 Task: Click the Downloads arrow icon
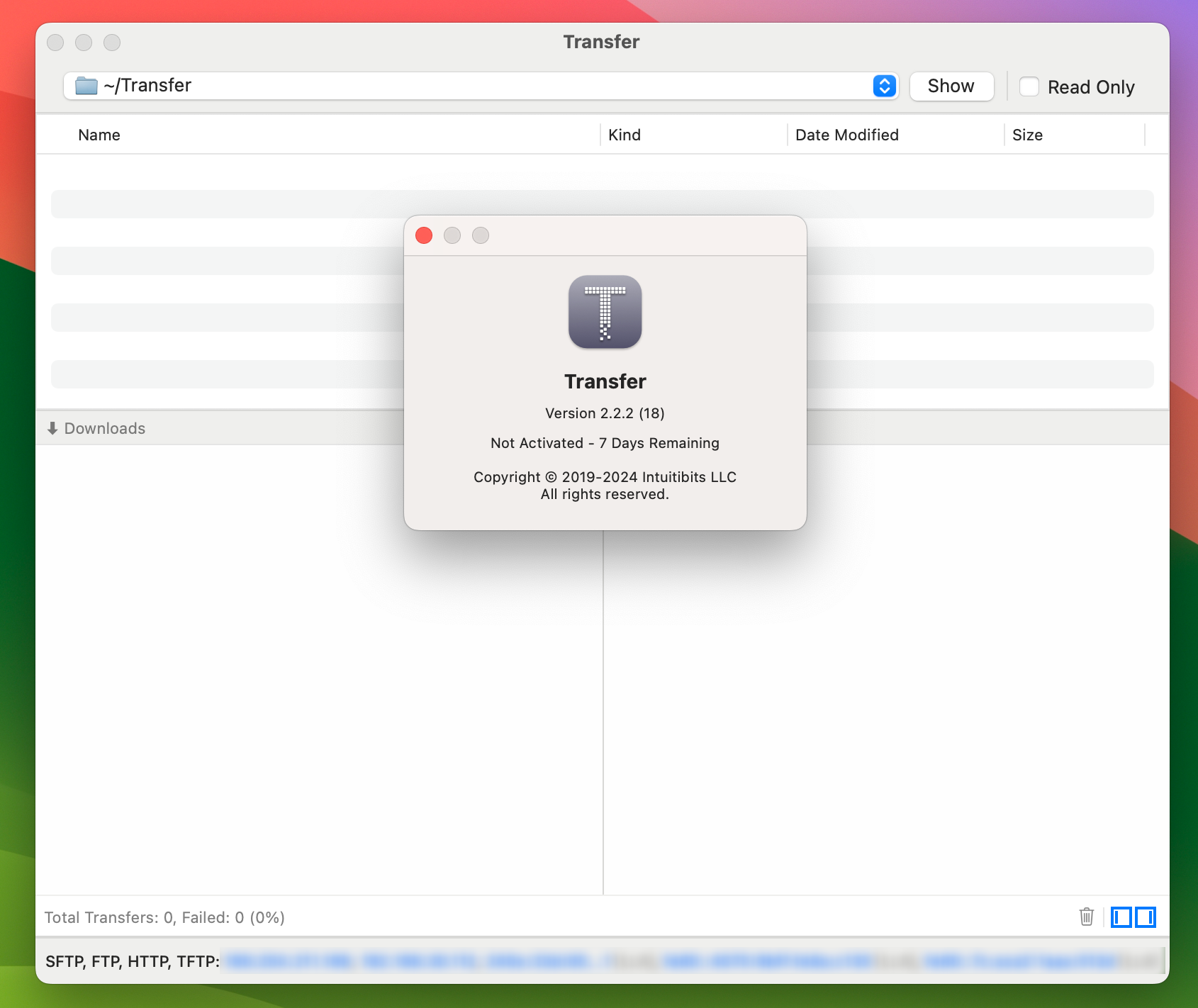52,428
